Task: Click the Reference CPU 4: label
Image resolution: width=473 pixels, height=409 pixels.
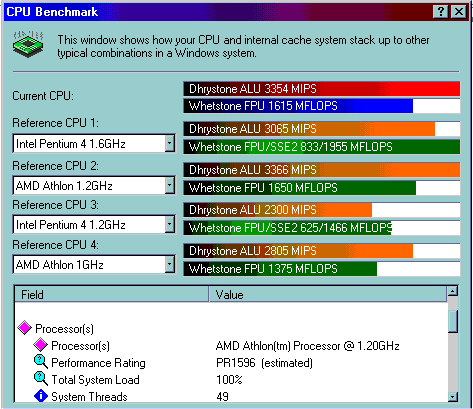Action: pyautogui.click(x=56, y=245)
